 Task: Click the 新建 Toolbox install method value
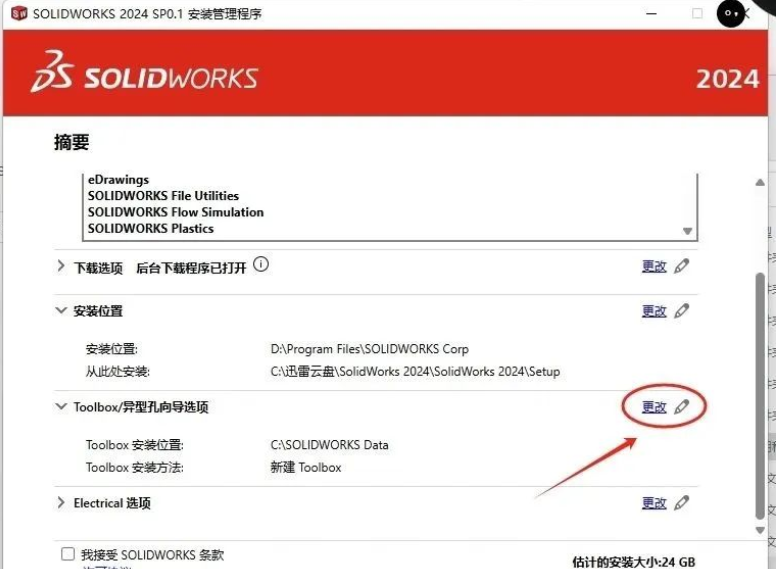(x=306, y=467)
